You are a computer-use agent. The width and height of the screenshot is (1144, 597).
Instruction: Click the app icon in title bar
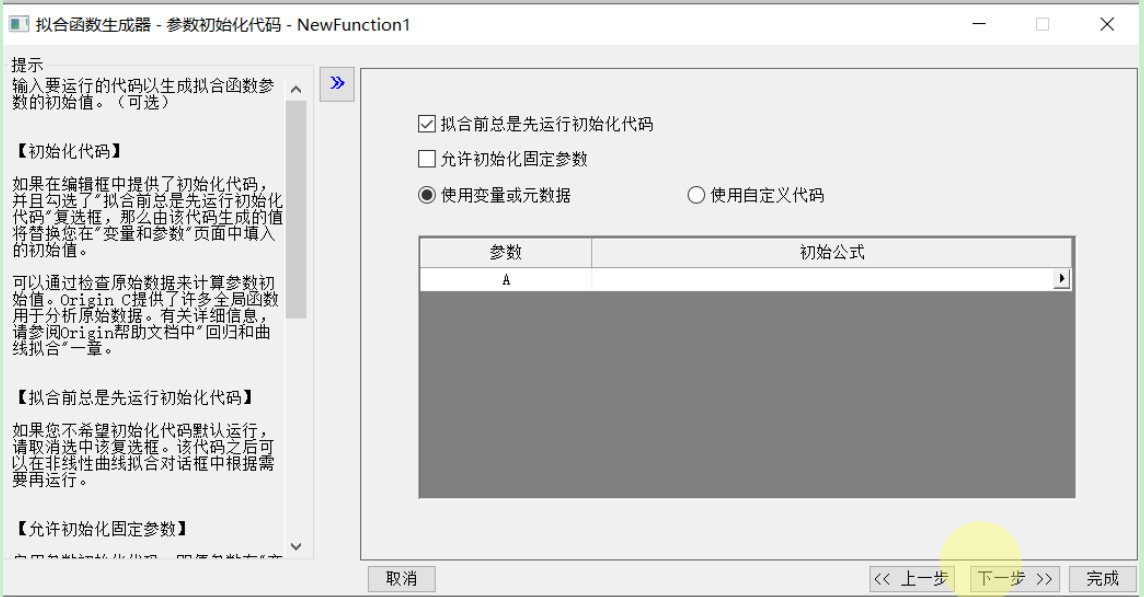tap(19, 25)
